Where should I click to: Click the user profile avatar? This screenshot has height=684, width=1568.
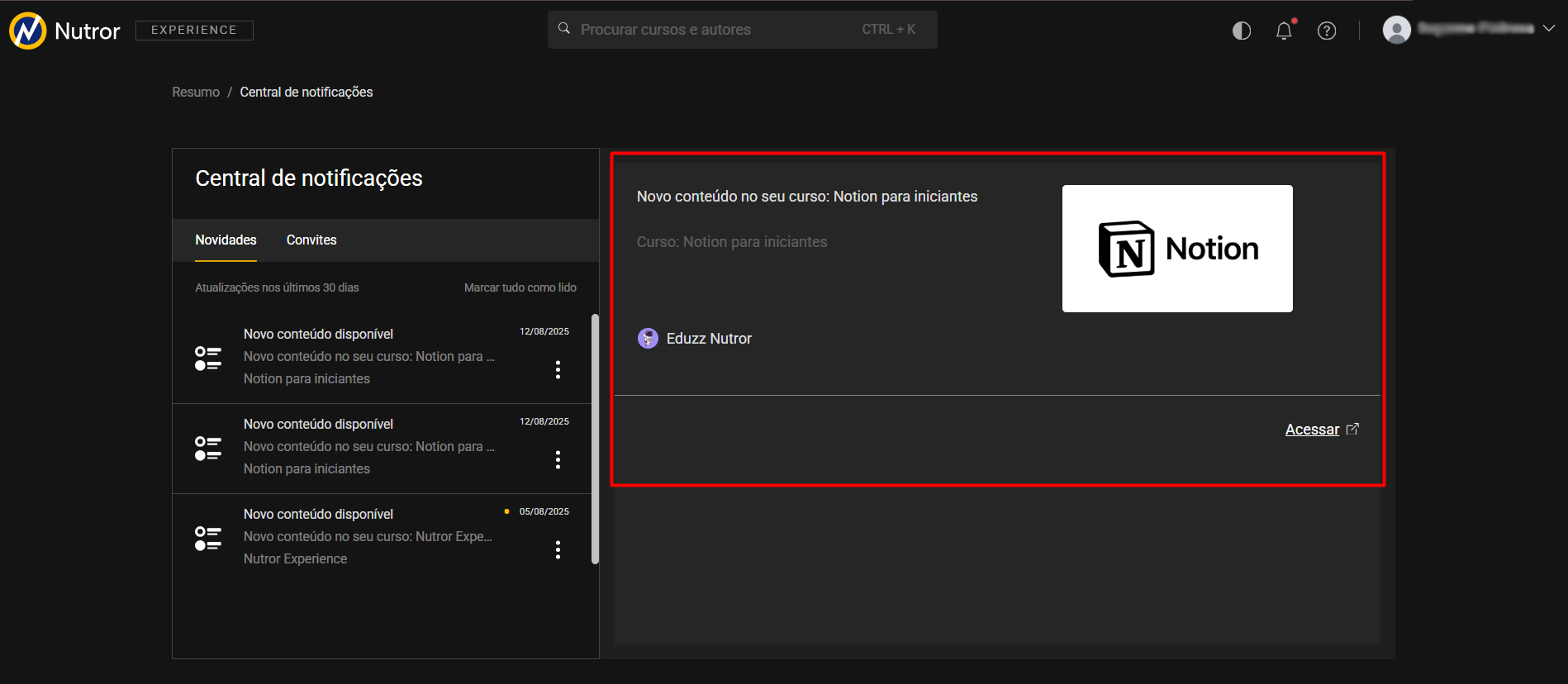pyautogui.click(x=1396, y=30)
